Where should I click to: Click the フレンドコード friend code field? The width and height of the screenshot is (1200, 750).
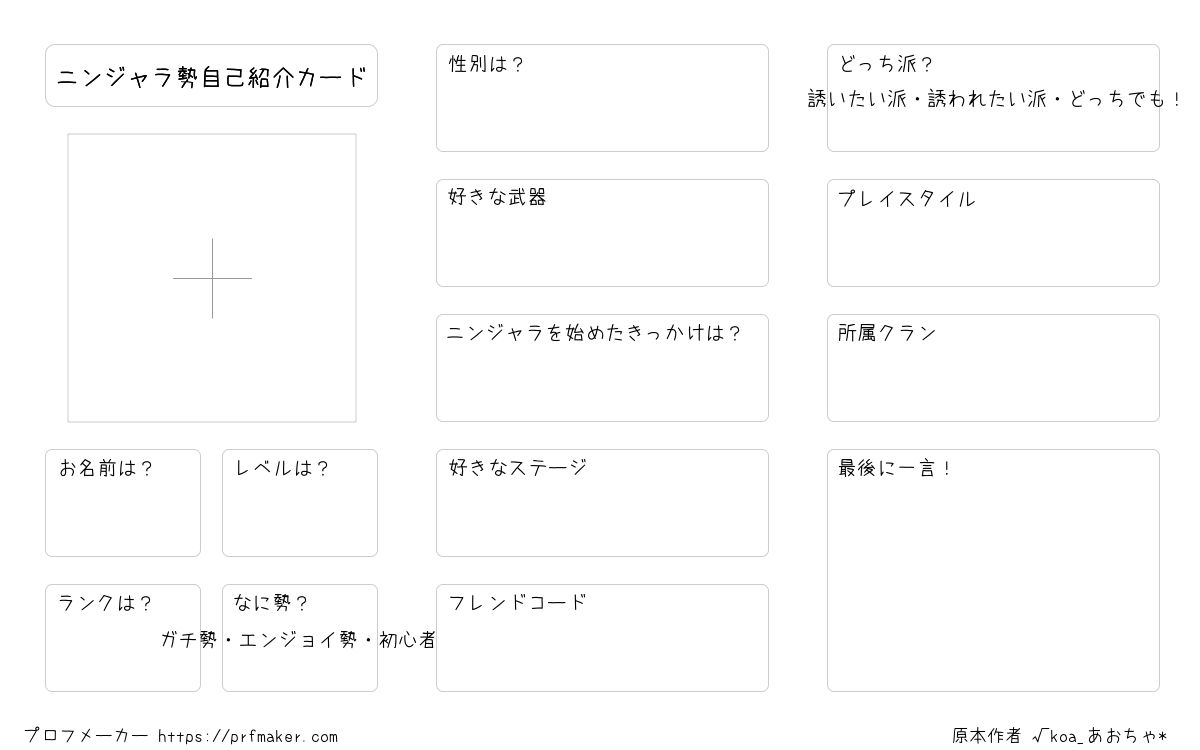point(602,638)
